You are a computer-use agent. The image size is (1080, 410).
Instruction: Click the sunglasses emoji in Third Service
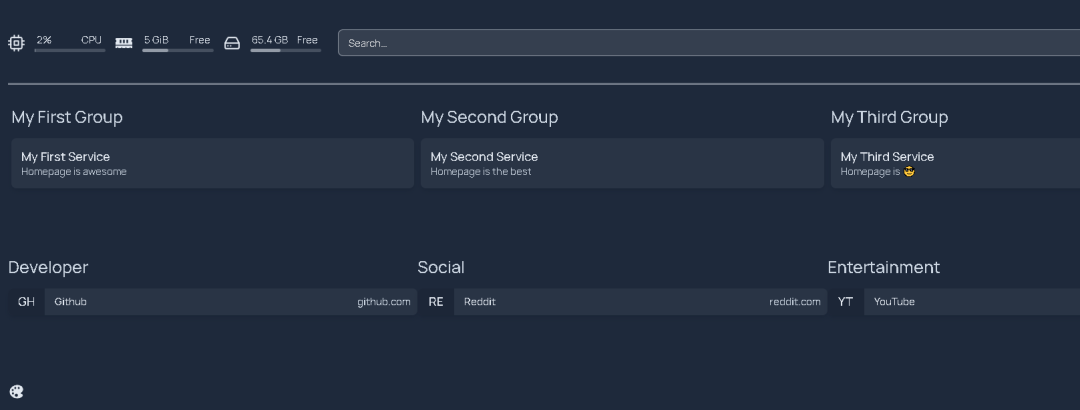click(x=908, y=172)
